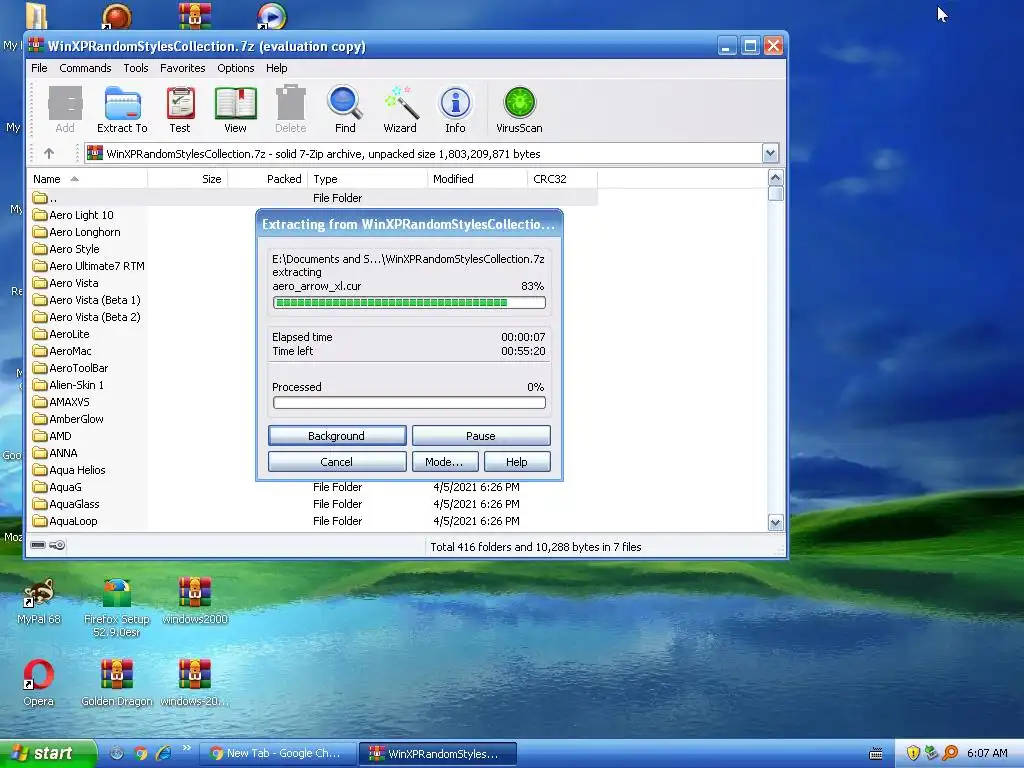1024x768 pixels.
Task: Open MyPal 68 desktop shortcut
Action: point(39,601)
